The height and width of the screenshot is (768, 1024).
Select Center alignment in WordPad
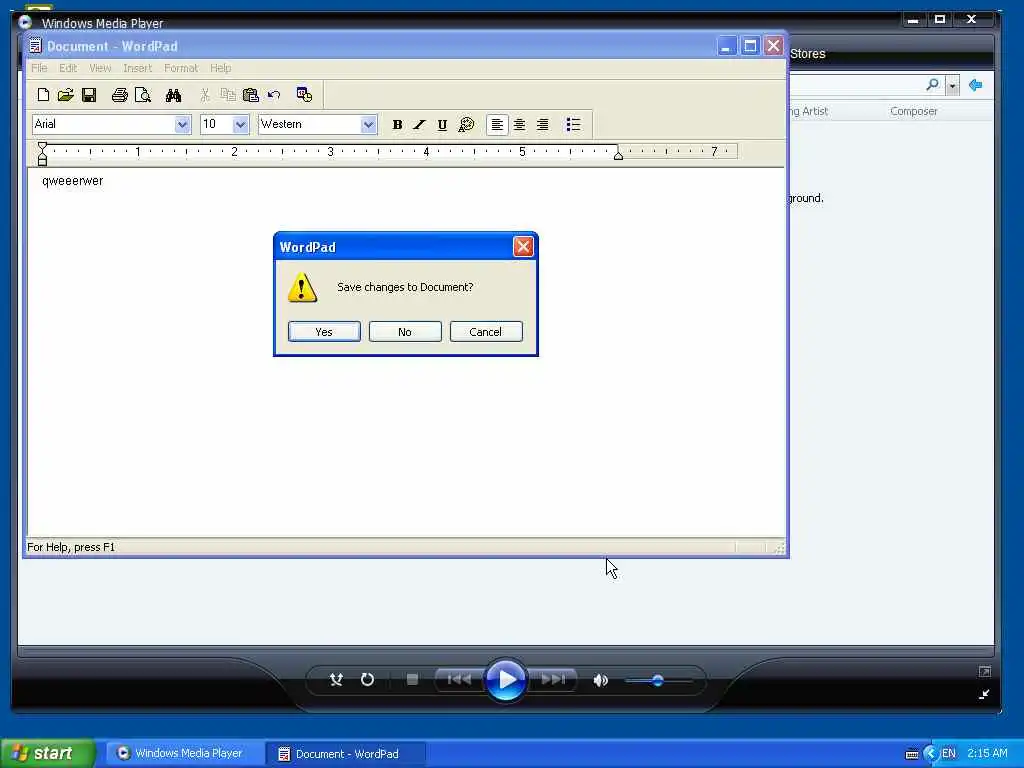(x=519, y=125)
